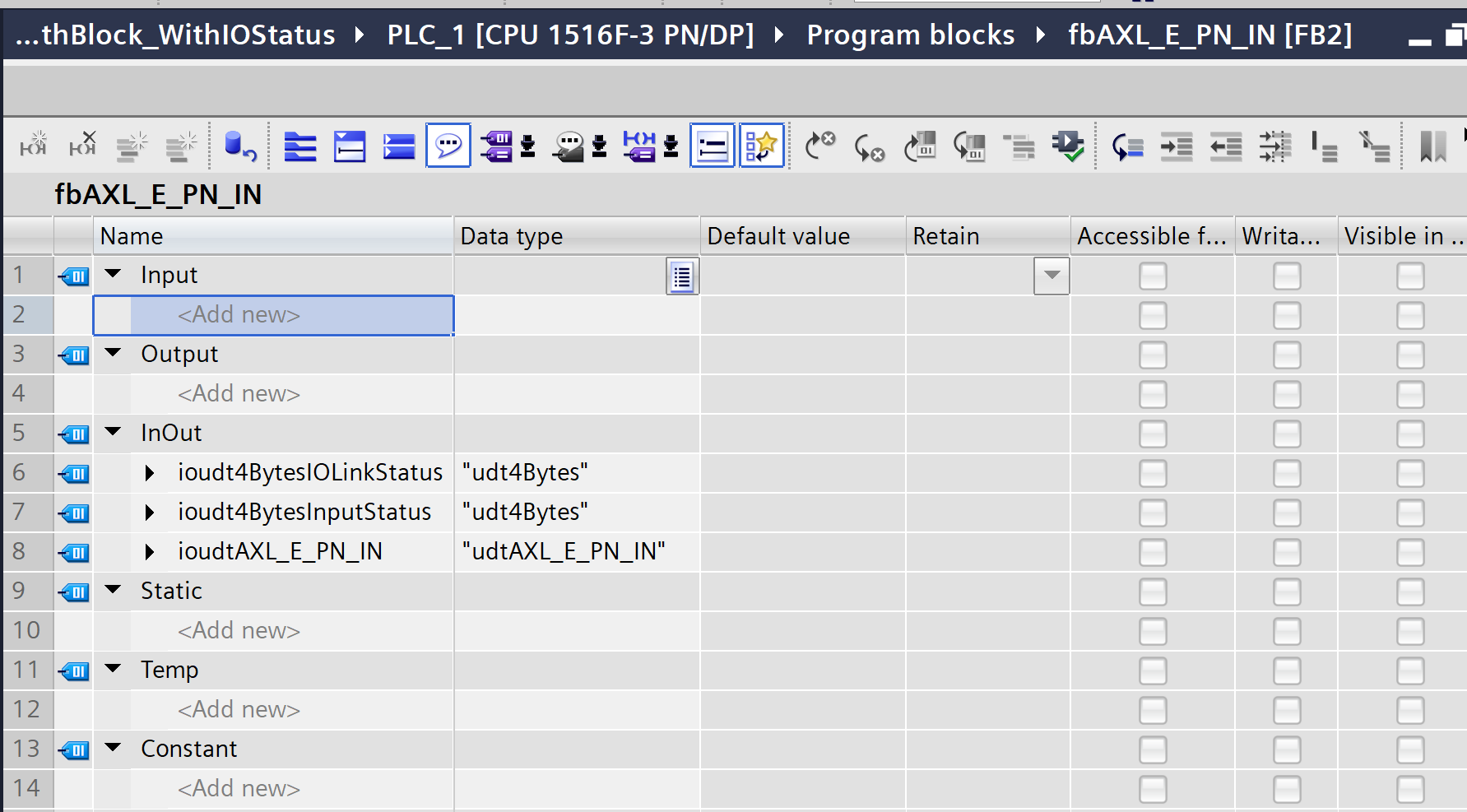1467x812 pixels.
Task: Tick Accessible checkbox for ioudt4BytesIOLinkStatus row
Action: point(1153,474)
